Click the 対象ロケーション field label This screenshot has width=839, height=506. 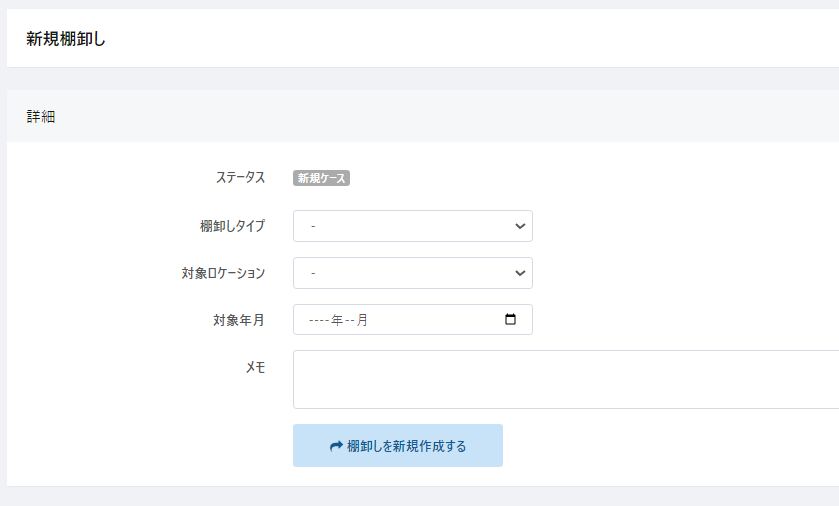(x=216, y=273)
